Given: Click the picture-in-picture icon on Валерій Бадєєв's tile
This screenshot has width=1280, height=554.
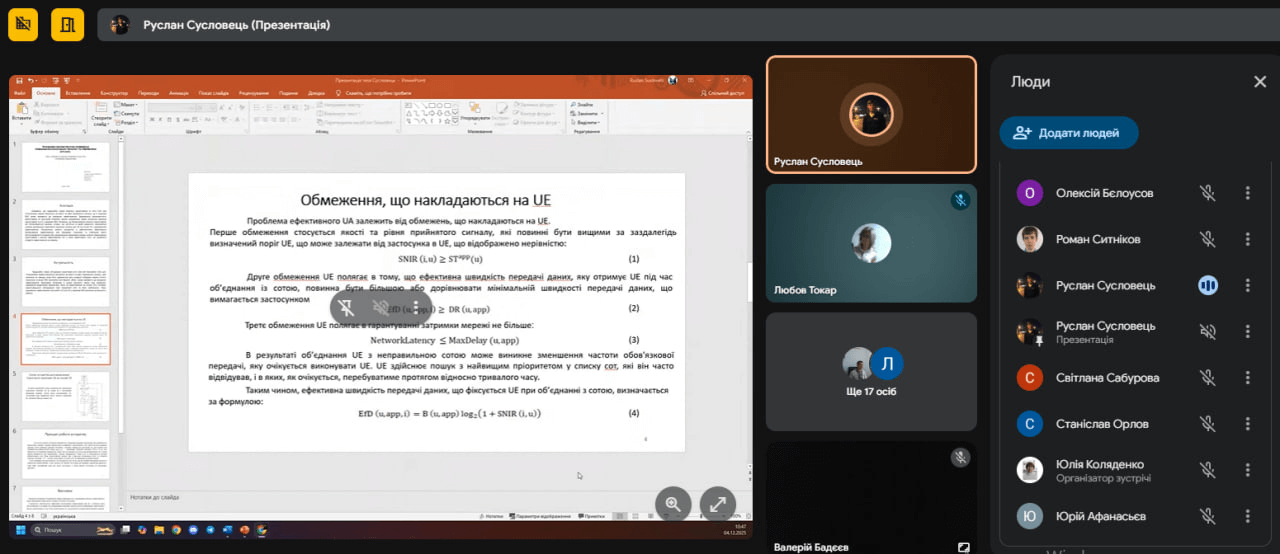Looking at the screenshot, I should tap(963, 547).
